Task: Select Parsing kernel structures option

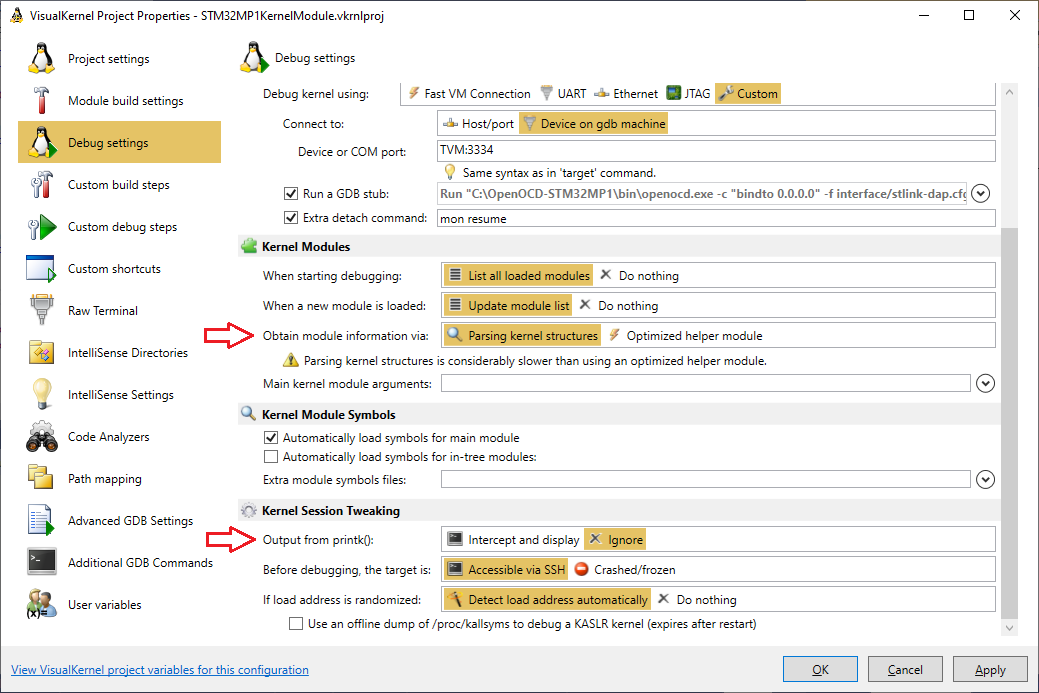Action: click(522, 336)
